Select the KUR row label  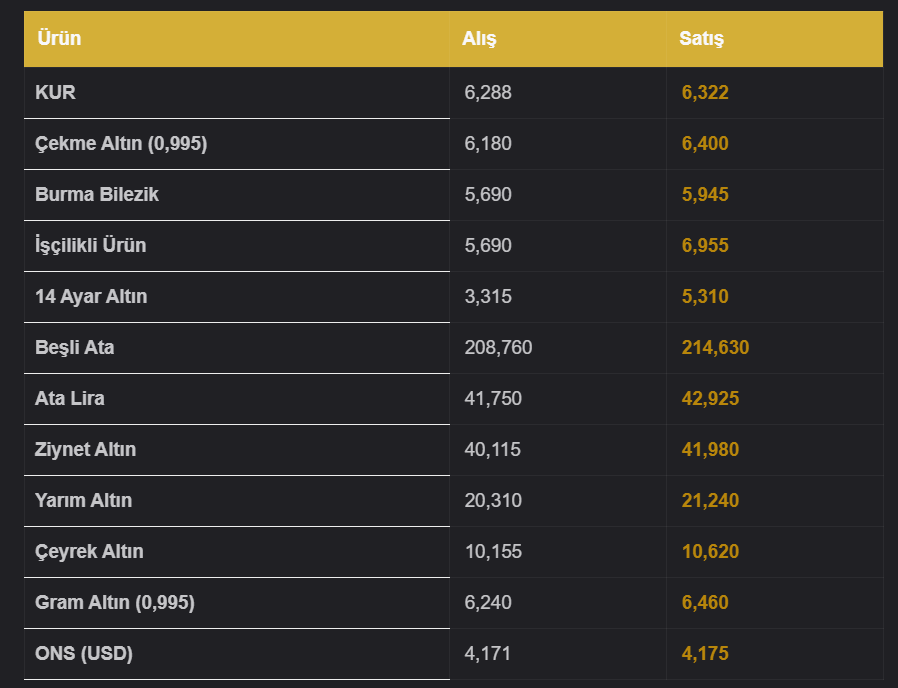point(55,92)
